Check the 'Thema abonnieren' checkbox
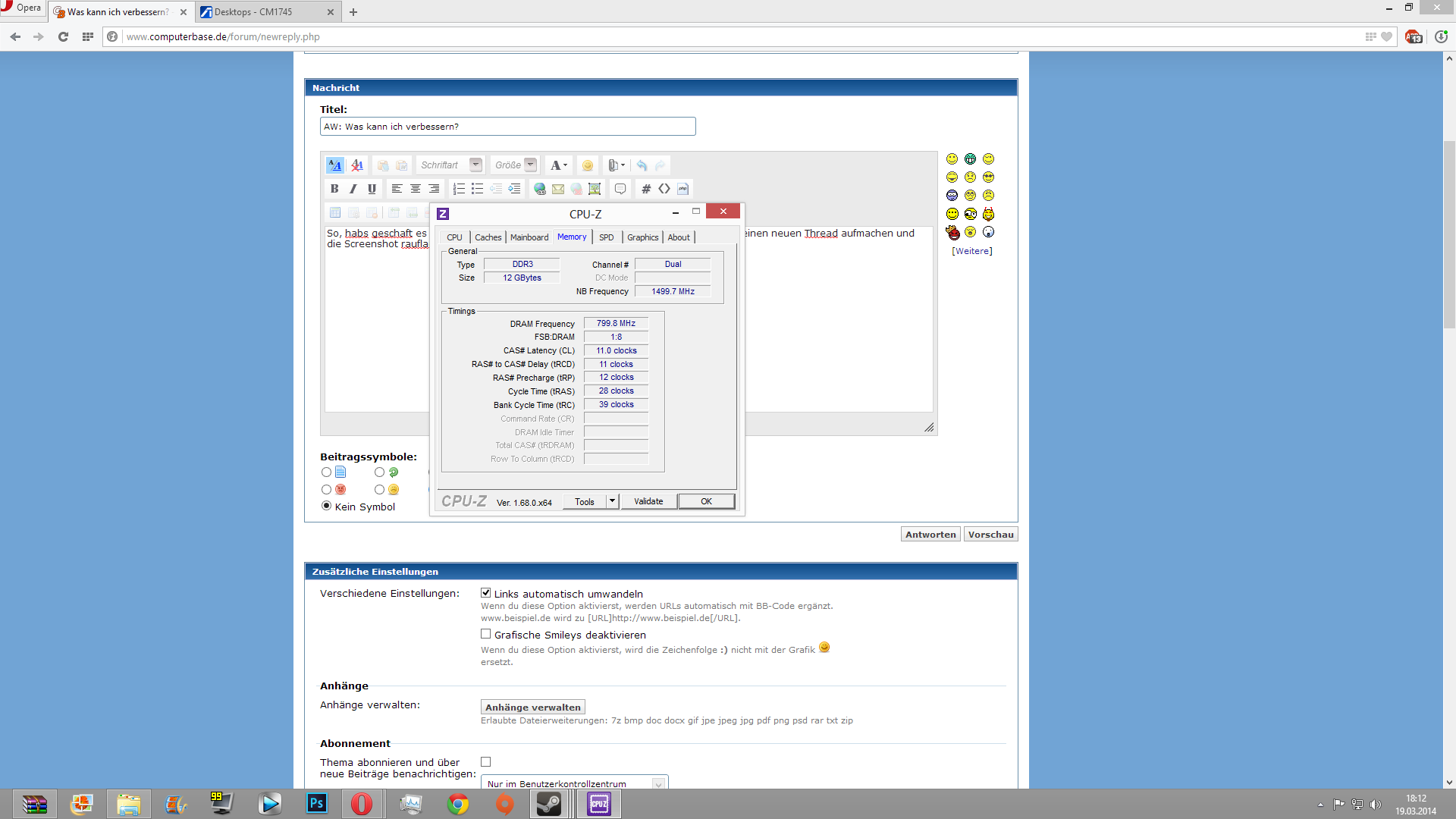 coord(485,761)
